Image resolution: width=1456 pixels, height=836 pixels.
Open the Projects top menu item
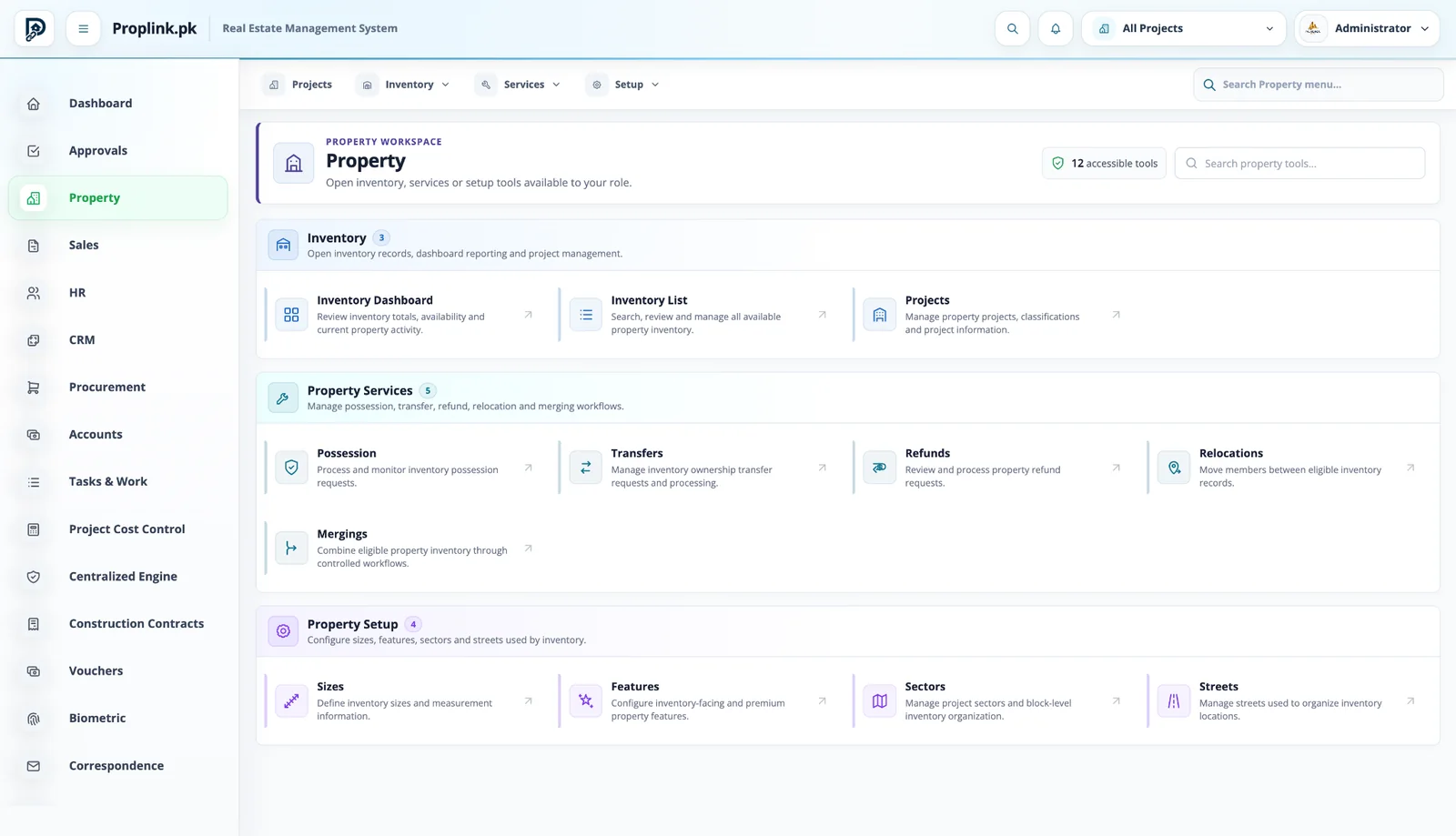click(300, 85)
